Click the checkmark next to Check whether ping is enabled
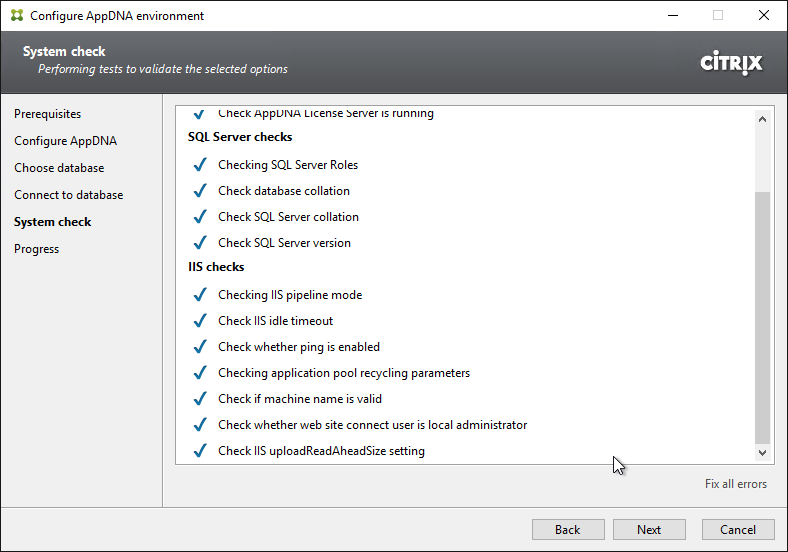Image resolution: width=788 pixels, height=552 pixels. pos(200,346)
